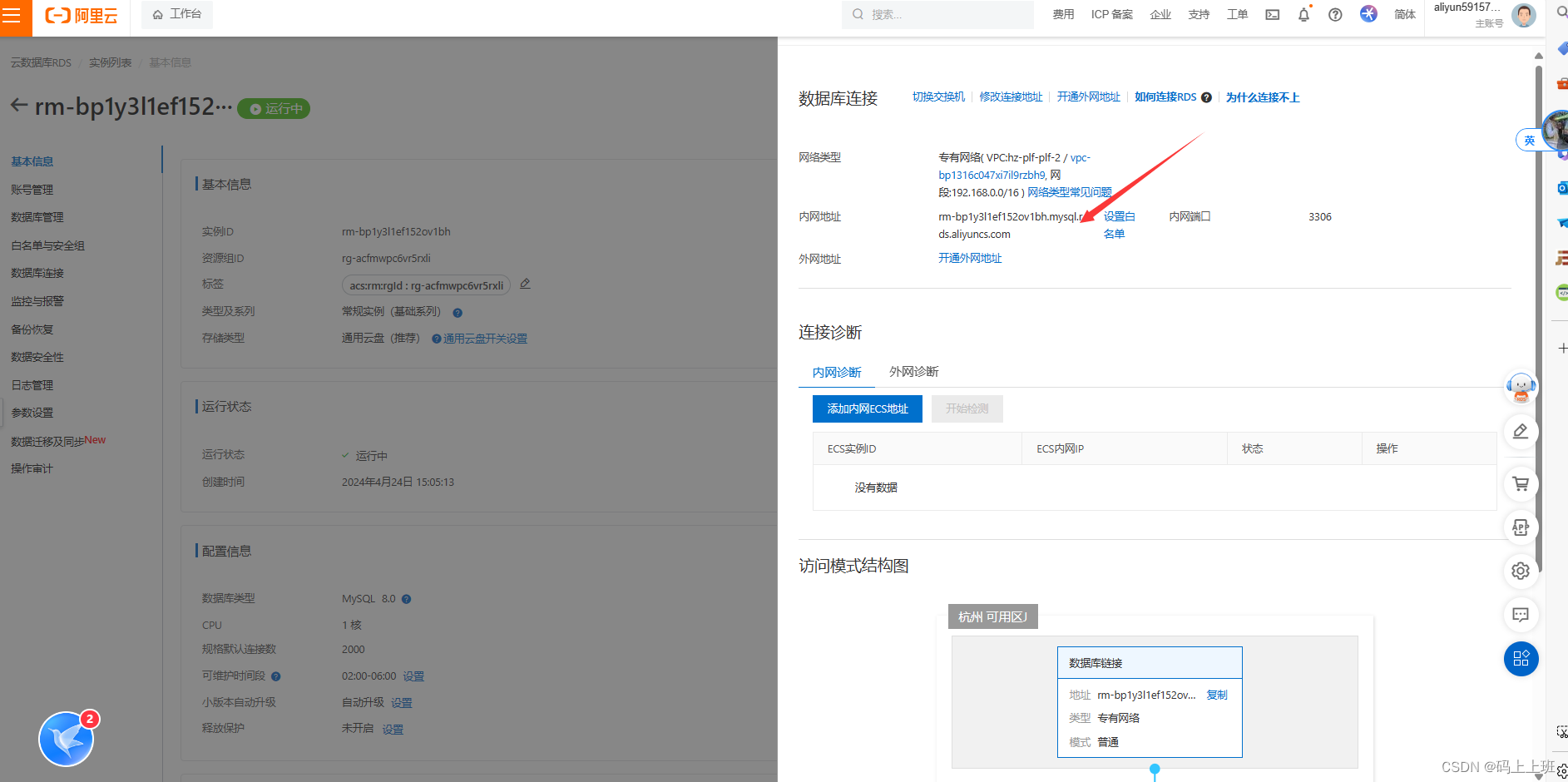Image resolution: width=1568 pixels, height=782 pixels.
Task: Select 操作审计 in the sidebar
Action: pyautogui.click(x=32, y=468)
